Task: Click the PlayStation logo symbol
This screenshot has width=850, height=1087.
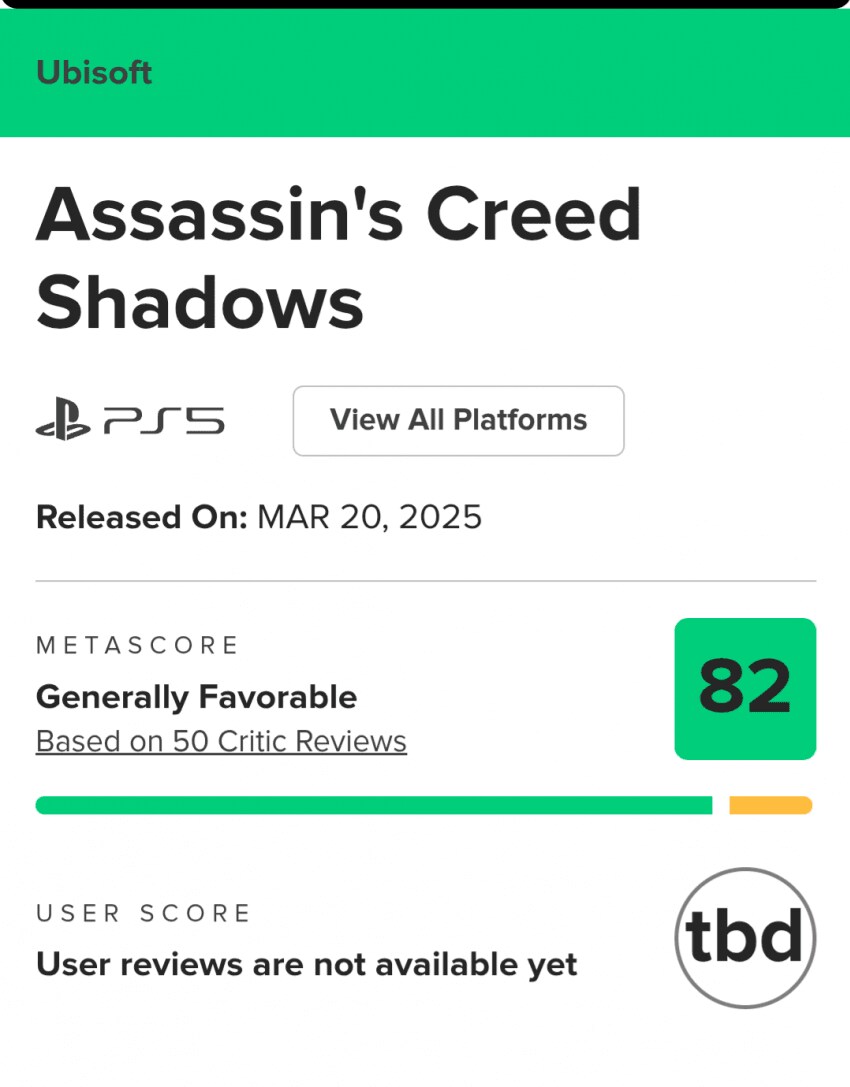Action: pos(63,421)
